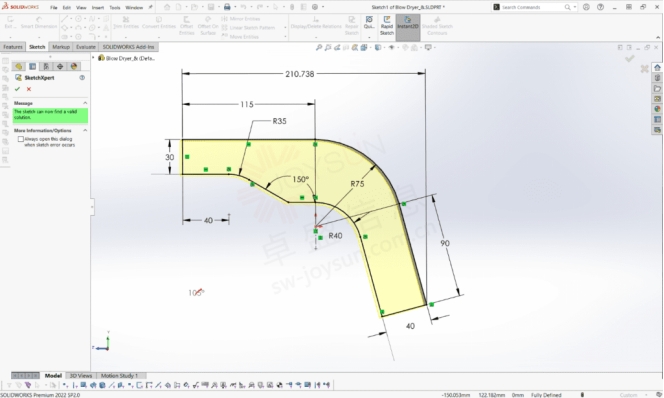Toggle the Hide/Show Items eye icon
664x398 pixels.
(392, 47)
